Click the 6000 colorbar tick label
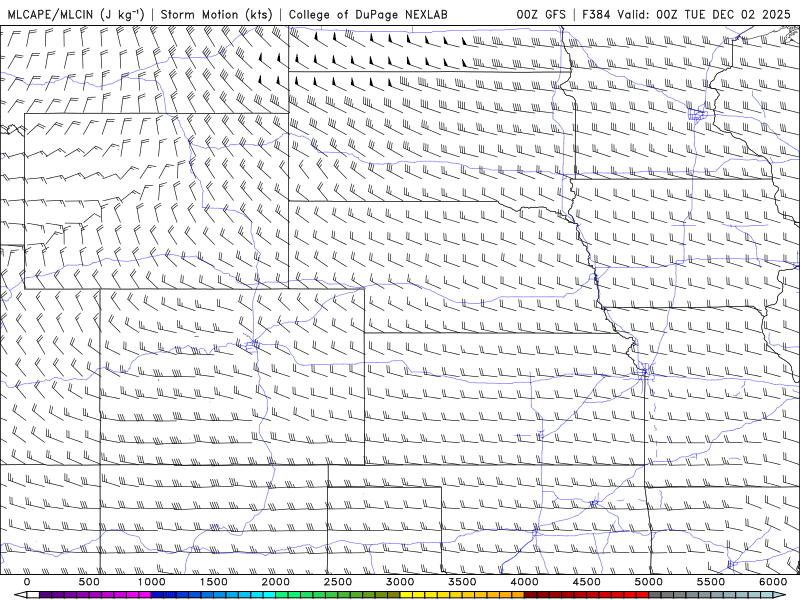Image resolution: width=800 pixels, height=600 pixels. 773,582
